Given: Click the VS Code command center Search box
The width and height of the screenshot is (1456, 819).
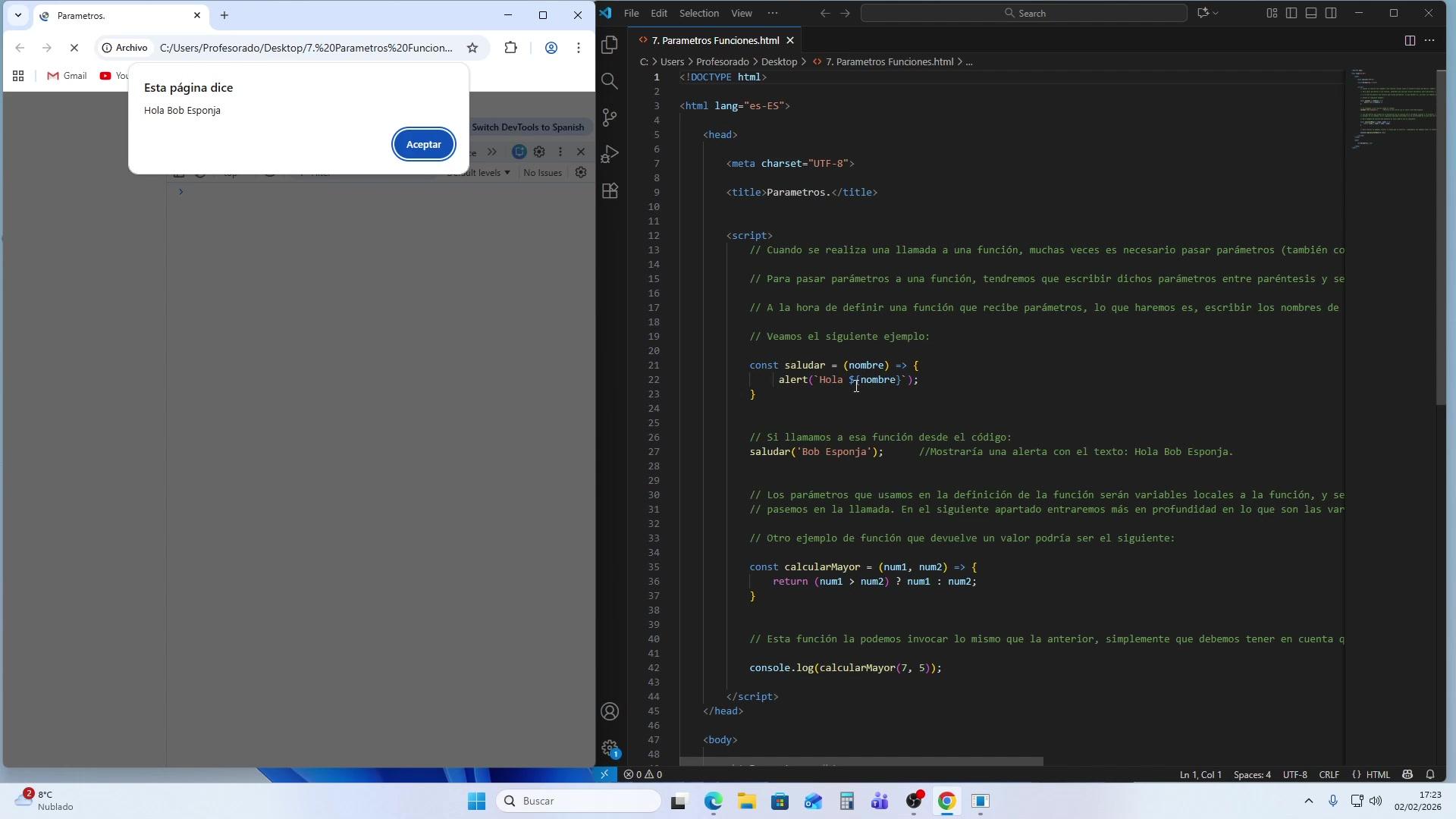Looking at the screenshot, I should (x=1024, y=13).
